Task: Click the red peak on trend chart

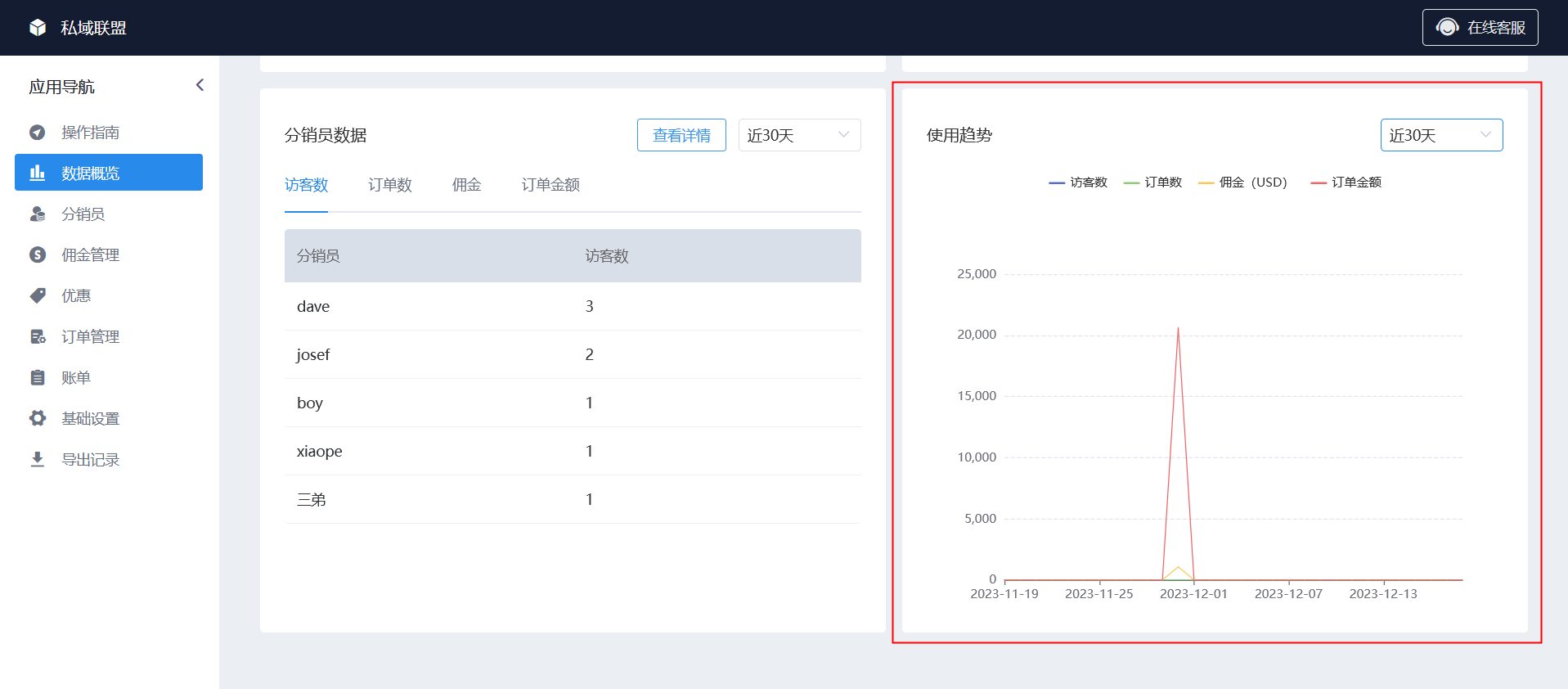Action: pyautogui.click(x=1178, y=329)
